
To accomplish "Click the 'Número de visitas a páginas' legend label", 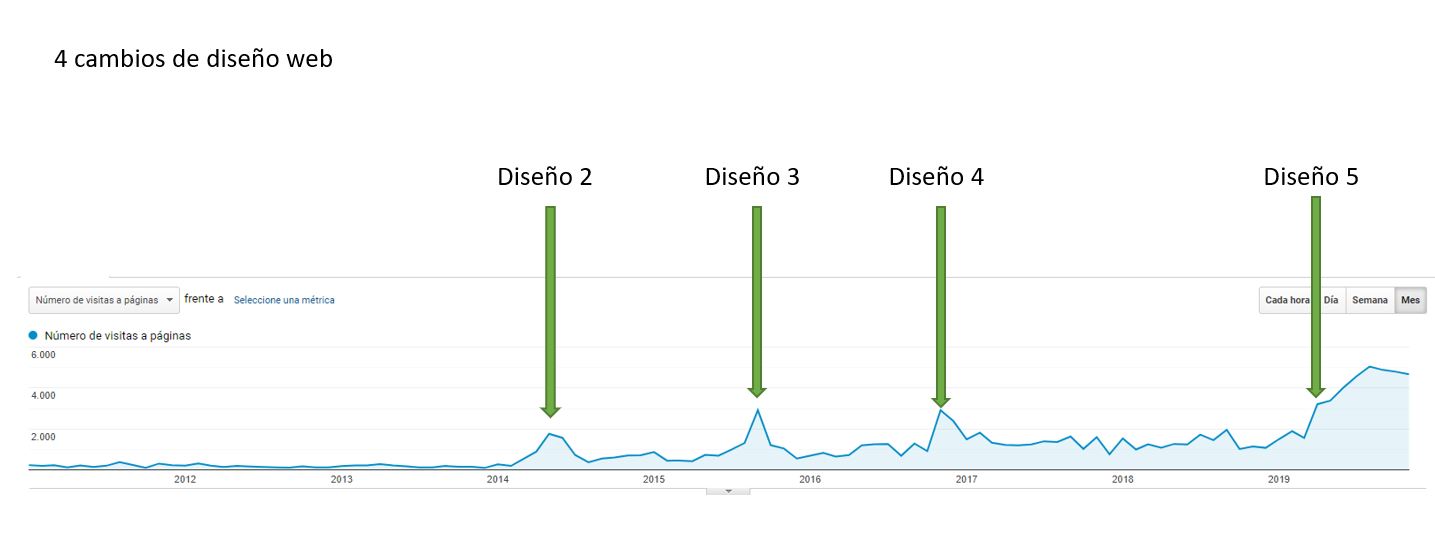I will tap(118, 336).
